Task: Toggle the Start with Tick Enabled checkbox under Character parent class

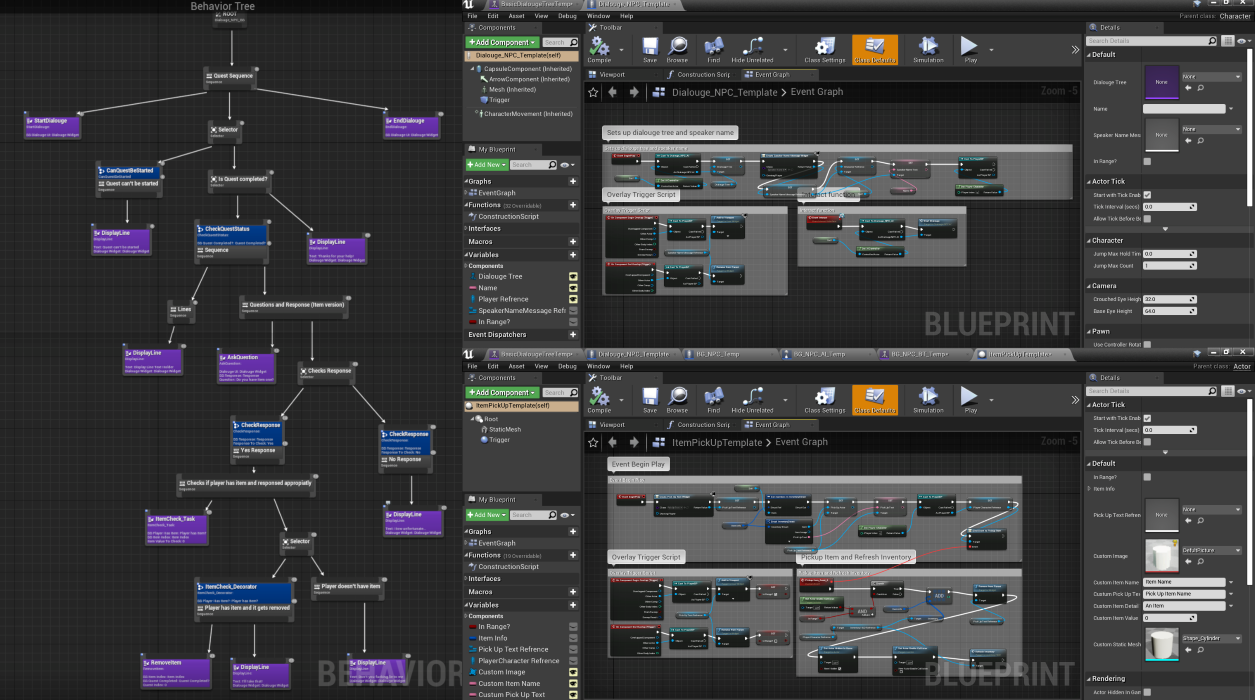Action: coord(1147,194)
